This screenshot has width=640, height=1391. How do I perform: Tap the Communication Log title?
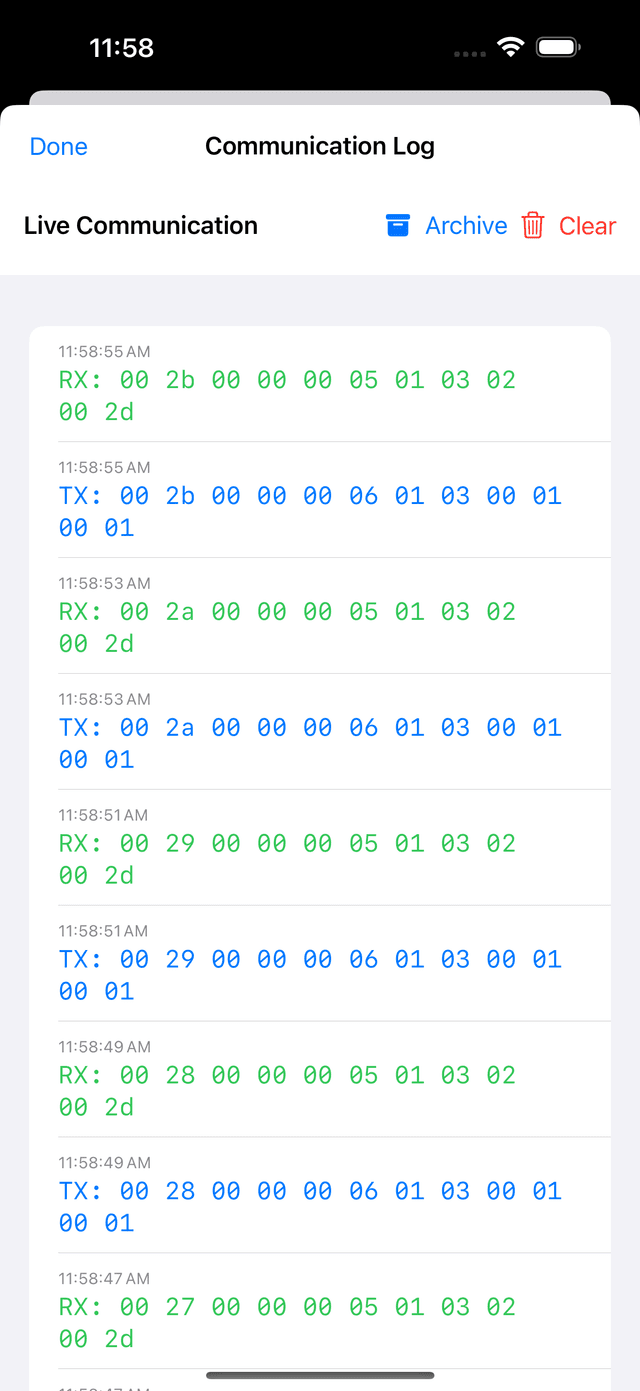[320, 146]
